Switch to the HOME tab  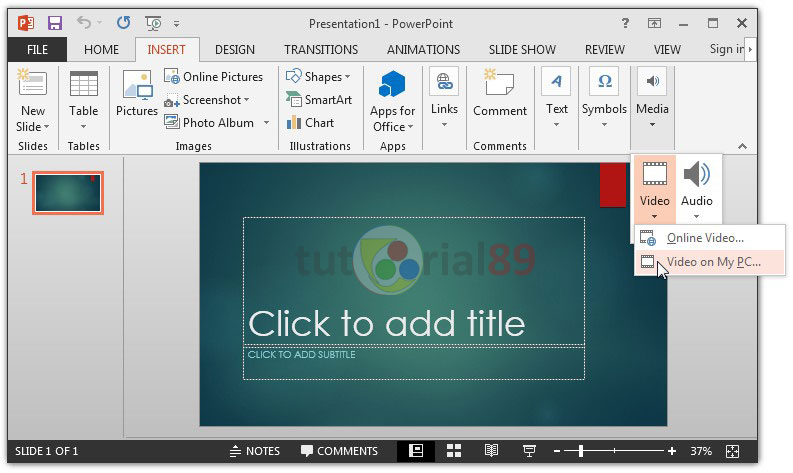point(101,50)
